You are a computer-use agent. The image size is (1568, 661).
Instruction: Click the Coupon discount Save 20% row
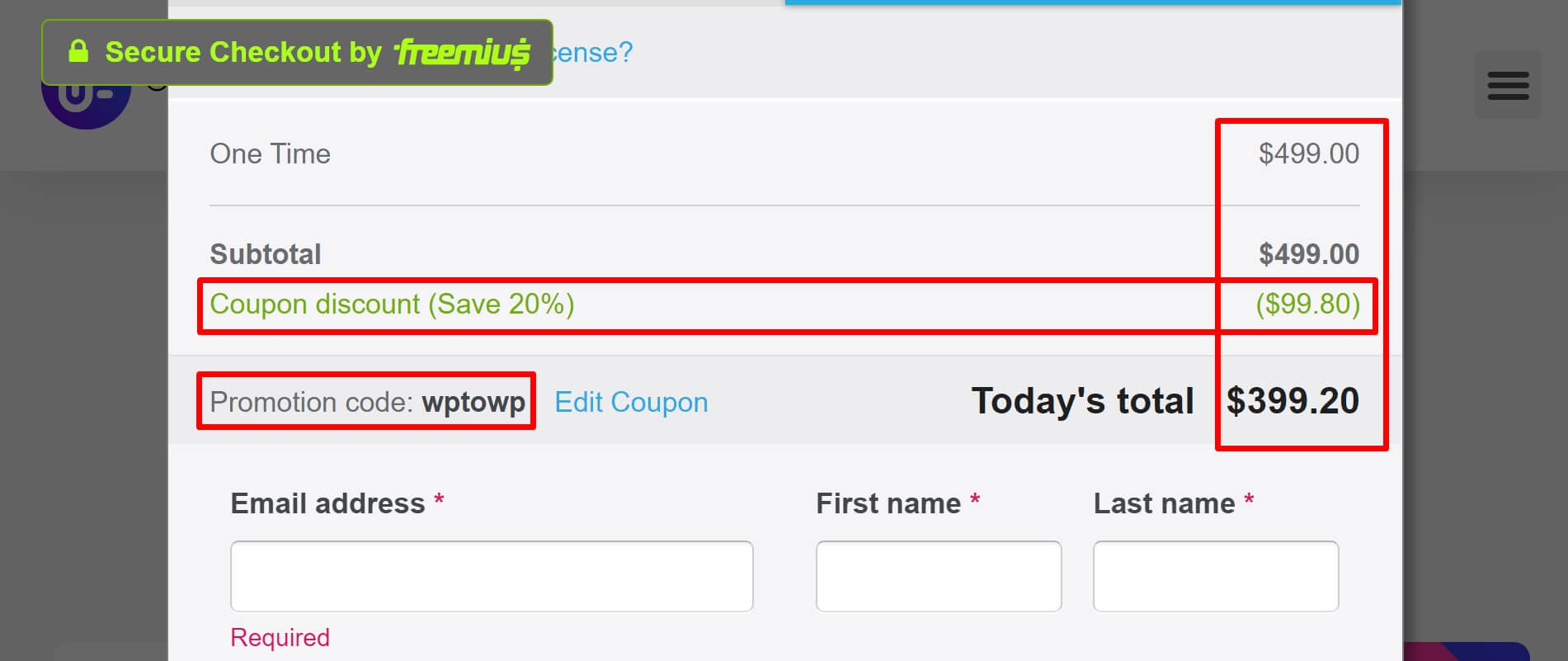pyautogui.click(x=393, y=305)
